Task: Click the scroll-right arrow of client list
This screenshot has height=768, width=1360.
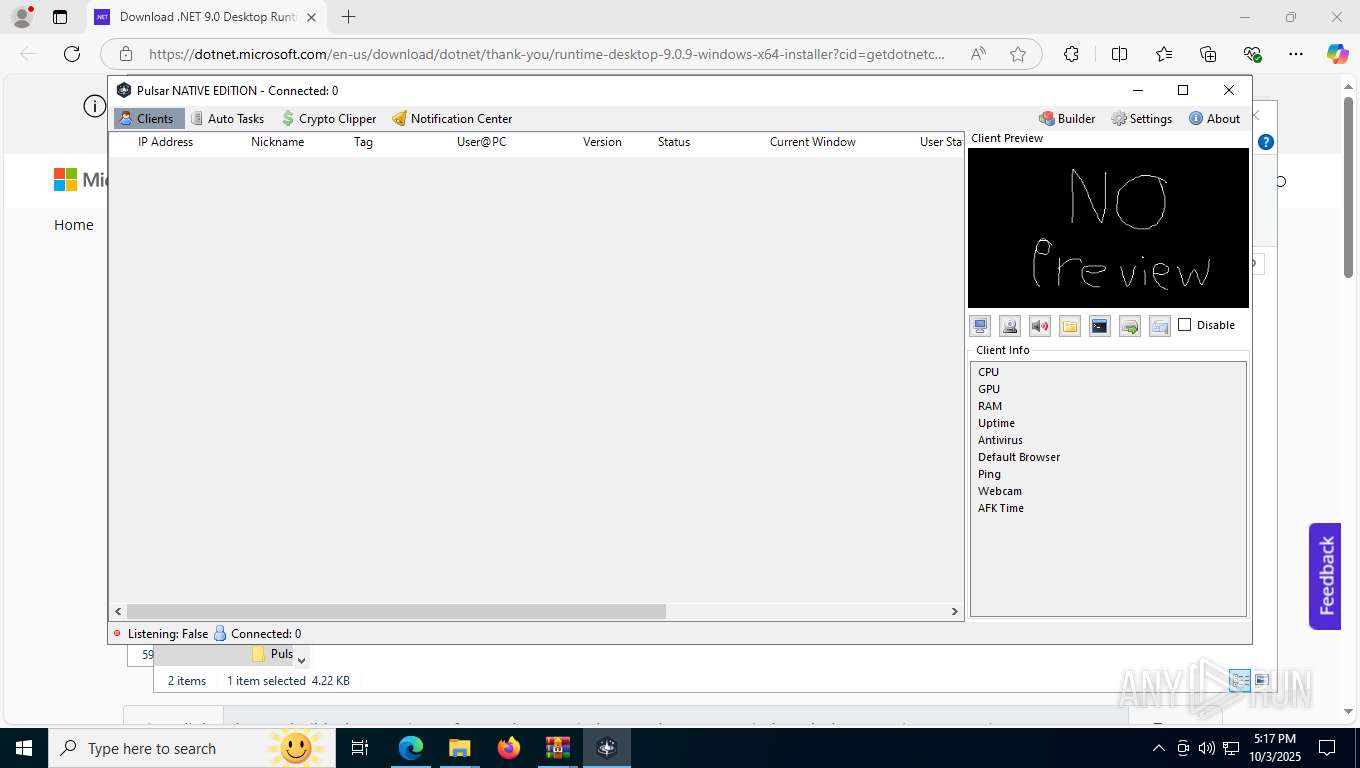Action: 954,611
